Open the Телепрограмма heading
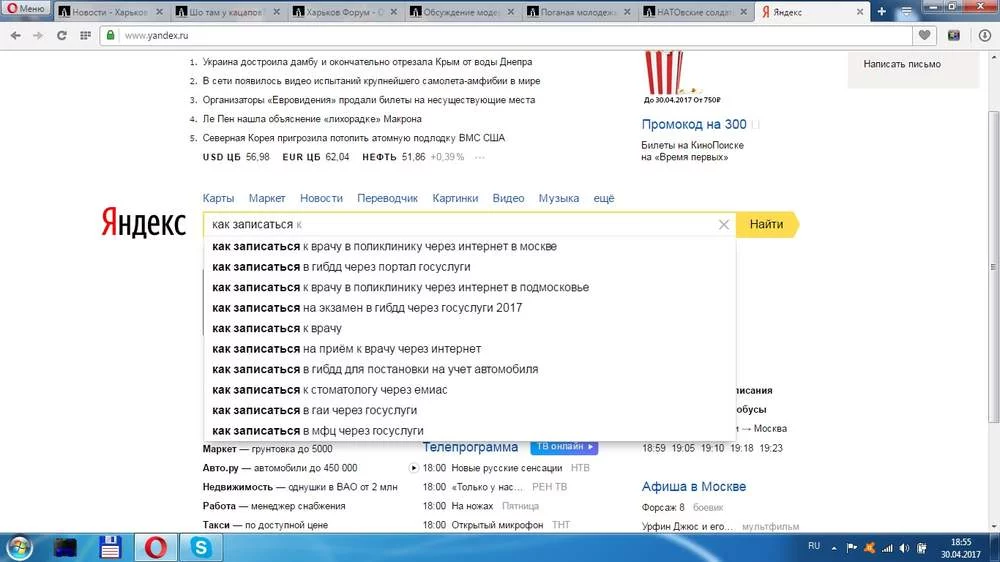 [470, 447]
